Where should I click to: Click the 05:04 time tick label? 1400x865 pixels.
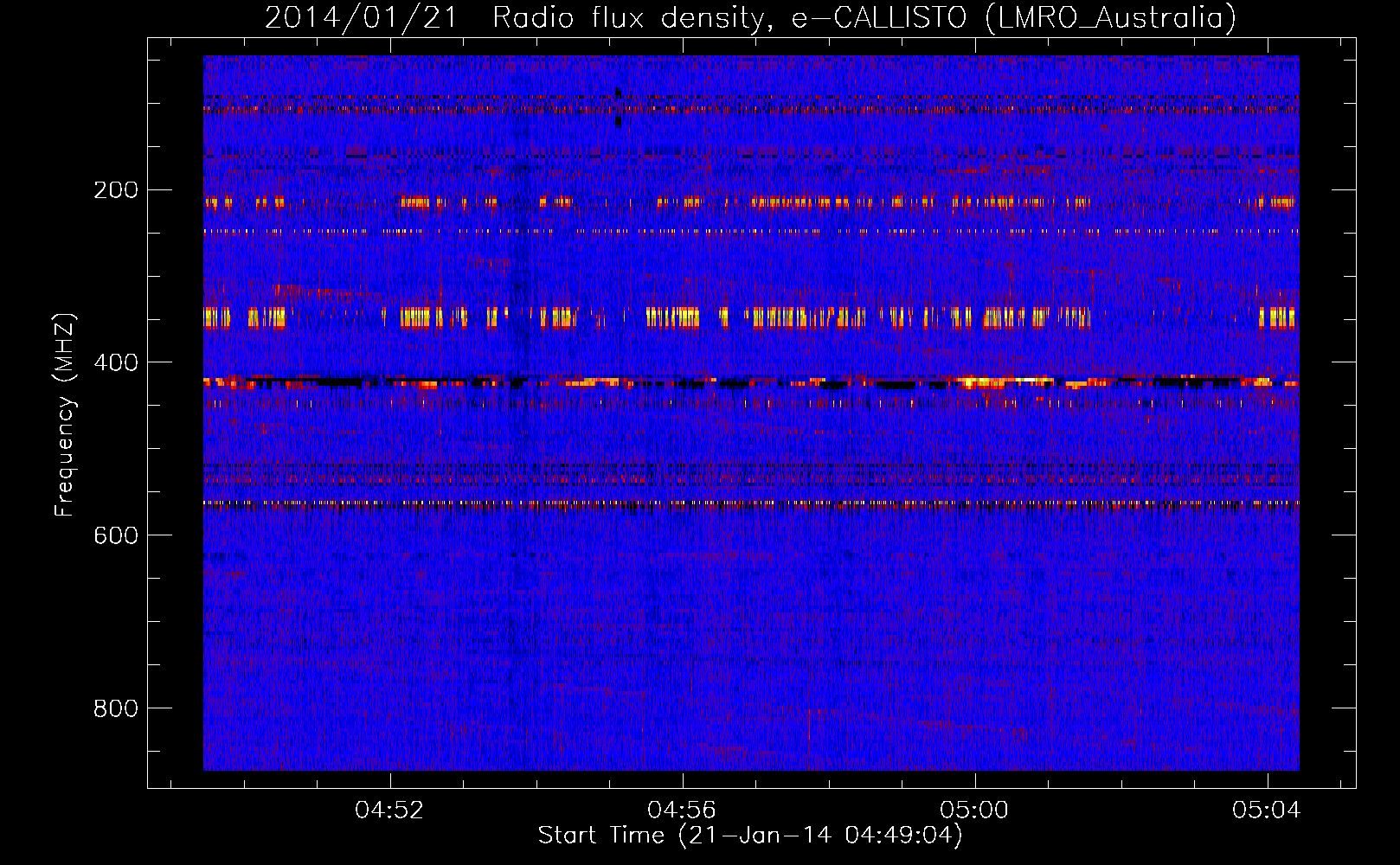[x=1267, y=811]
